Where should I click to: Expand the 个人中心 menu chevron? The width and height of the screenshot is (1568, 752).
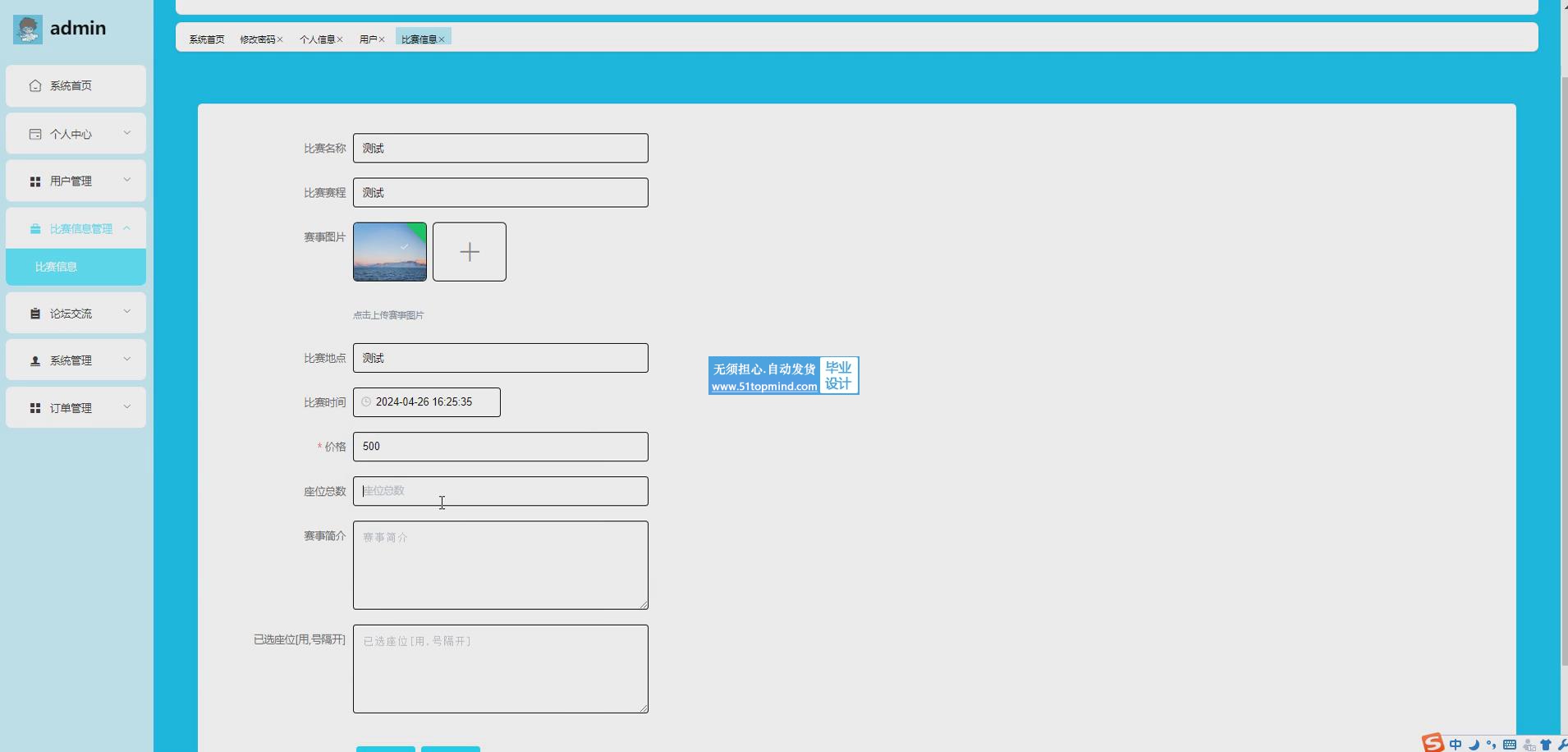tap(127, 132)
